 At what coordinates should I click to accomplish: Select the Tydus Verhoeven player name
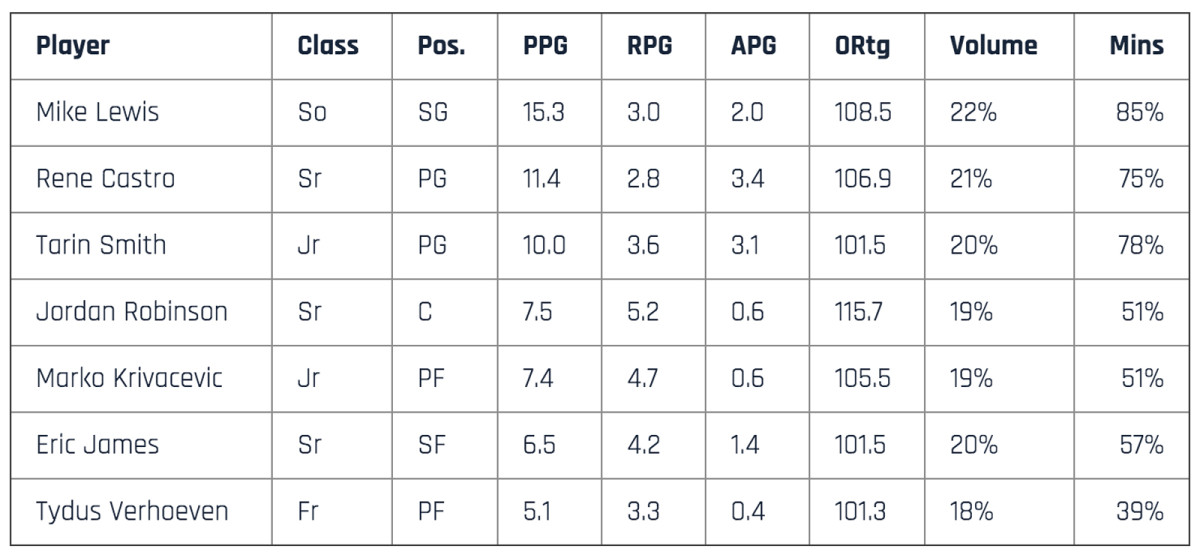click(132, 512)
